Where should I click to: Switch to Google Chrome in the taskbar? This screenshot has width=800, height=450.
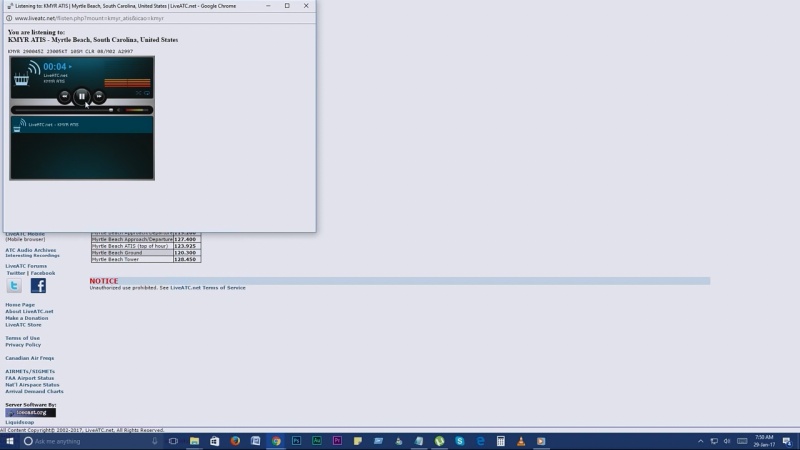point(276,441)
